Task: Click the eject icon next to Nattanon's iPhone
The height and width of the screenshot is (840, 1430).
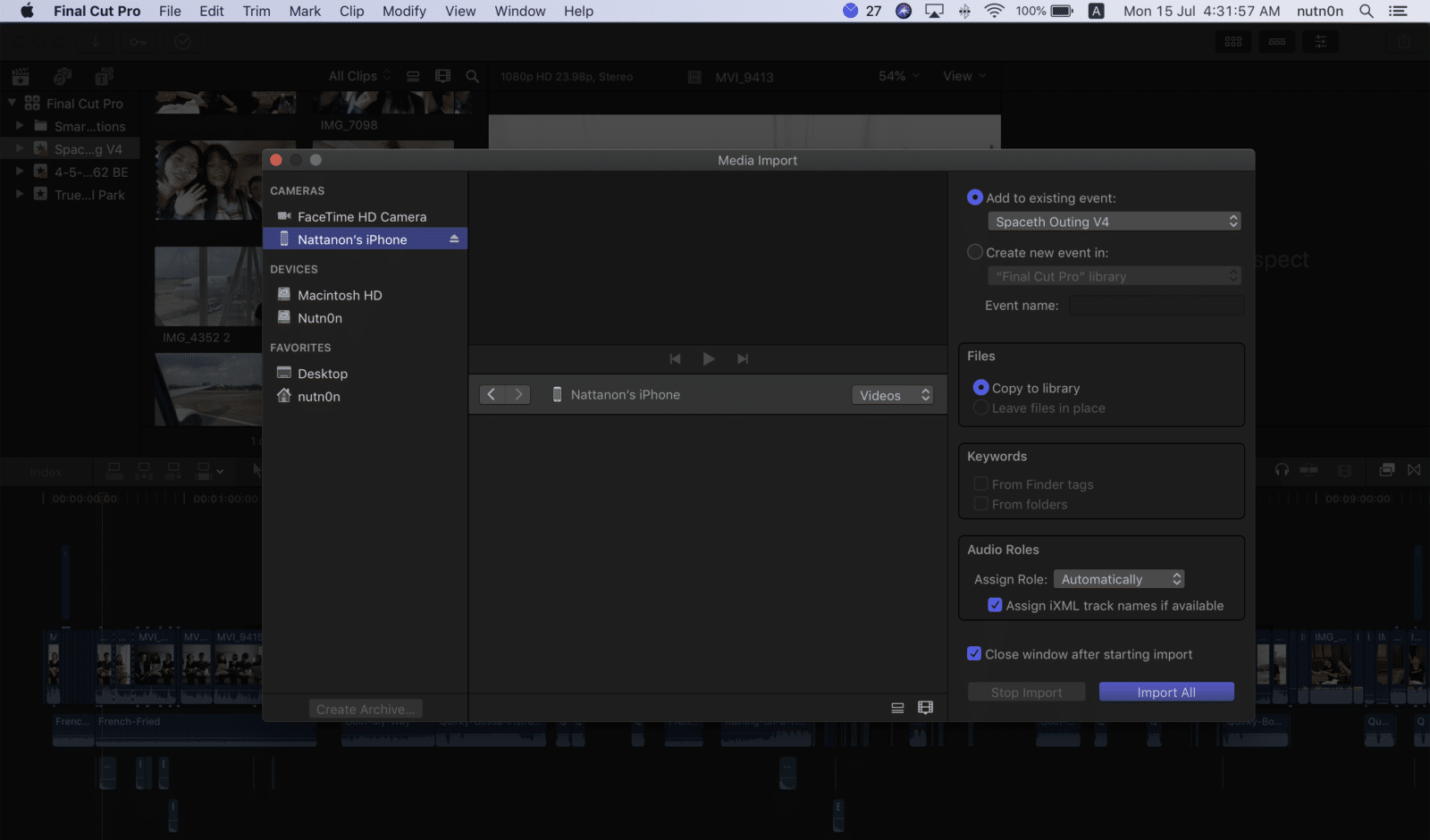Action: tap(454, 239)
